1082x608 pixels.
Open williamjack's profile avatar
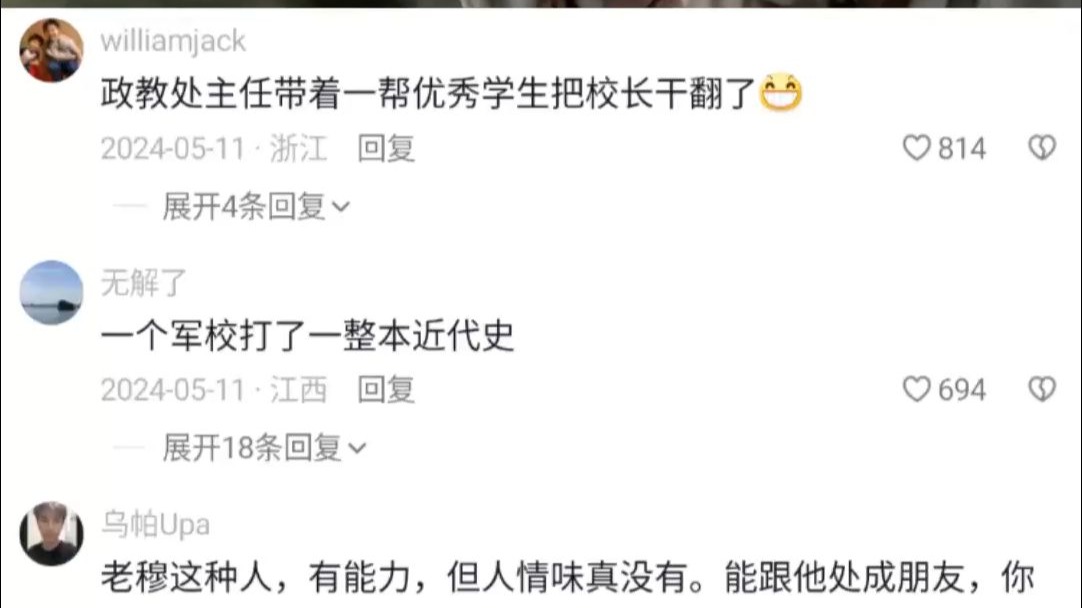[51, 50]
